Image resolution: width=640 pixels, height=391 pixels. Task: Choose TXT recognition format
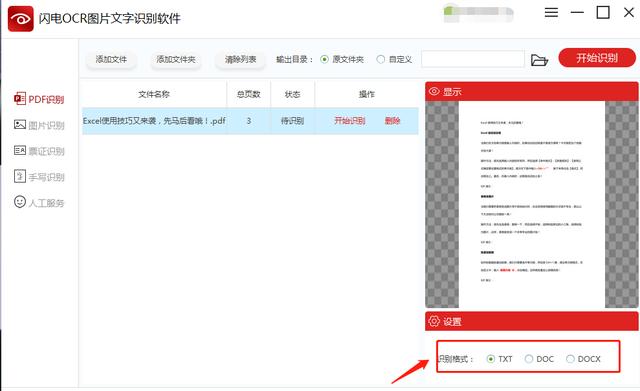[x=491, y=359]
